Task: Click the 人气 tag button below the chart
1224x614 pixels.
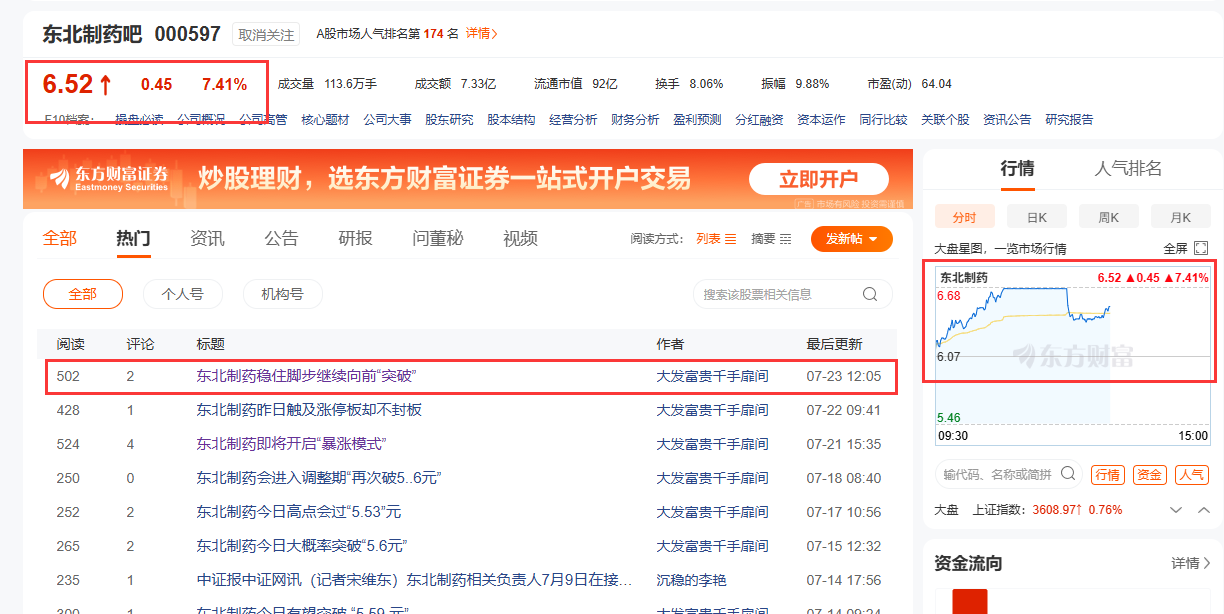Action: [1191, 475]
